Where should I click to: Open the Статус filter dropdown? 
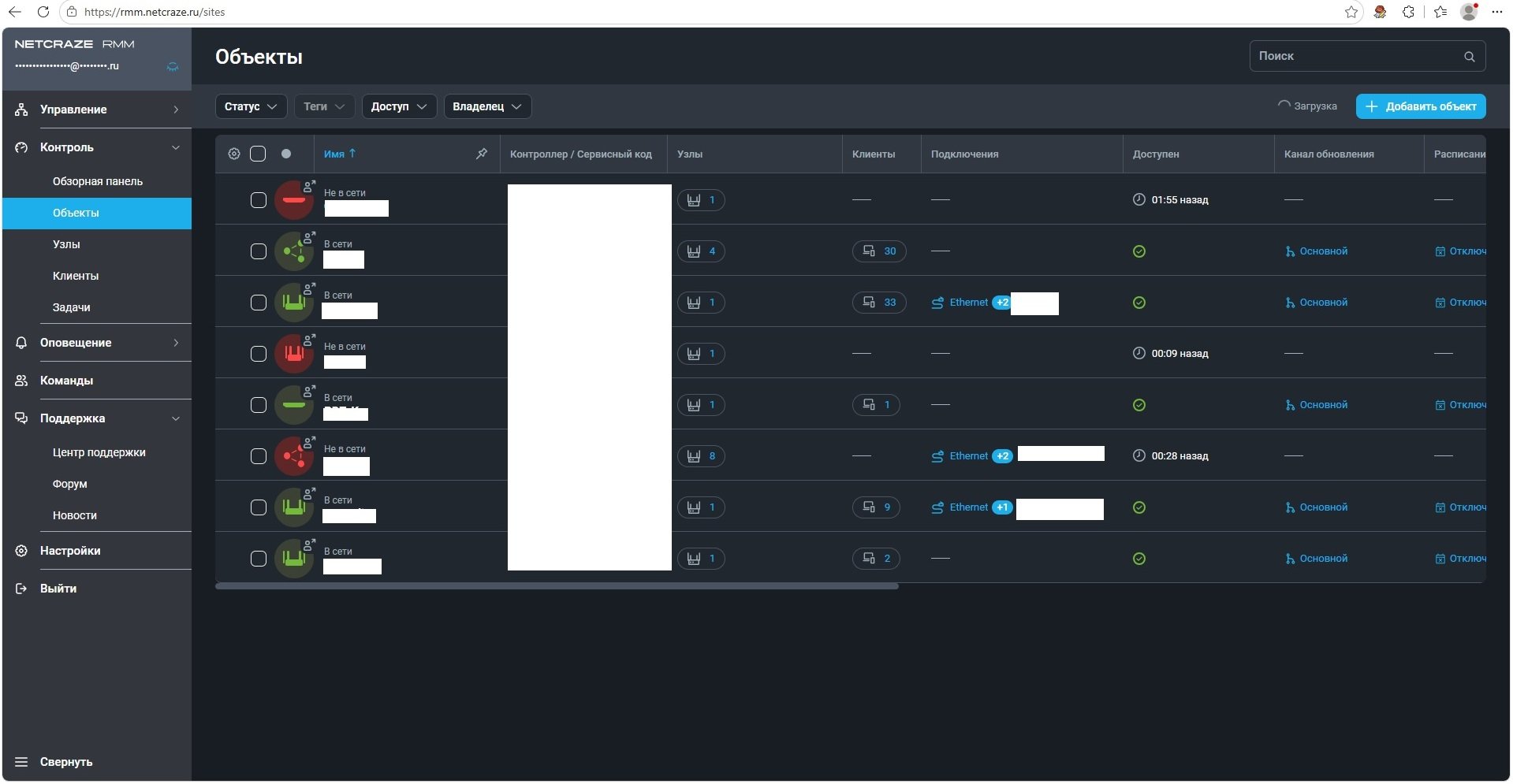pos(251,106)
